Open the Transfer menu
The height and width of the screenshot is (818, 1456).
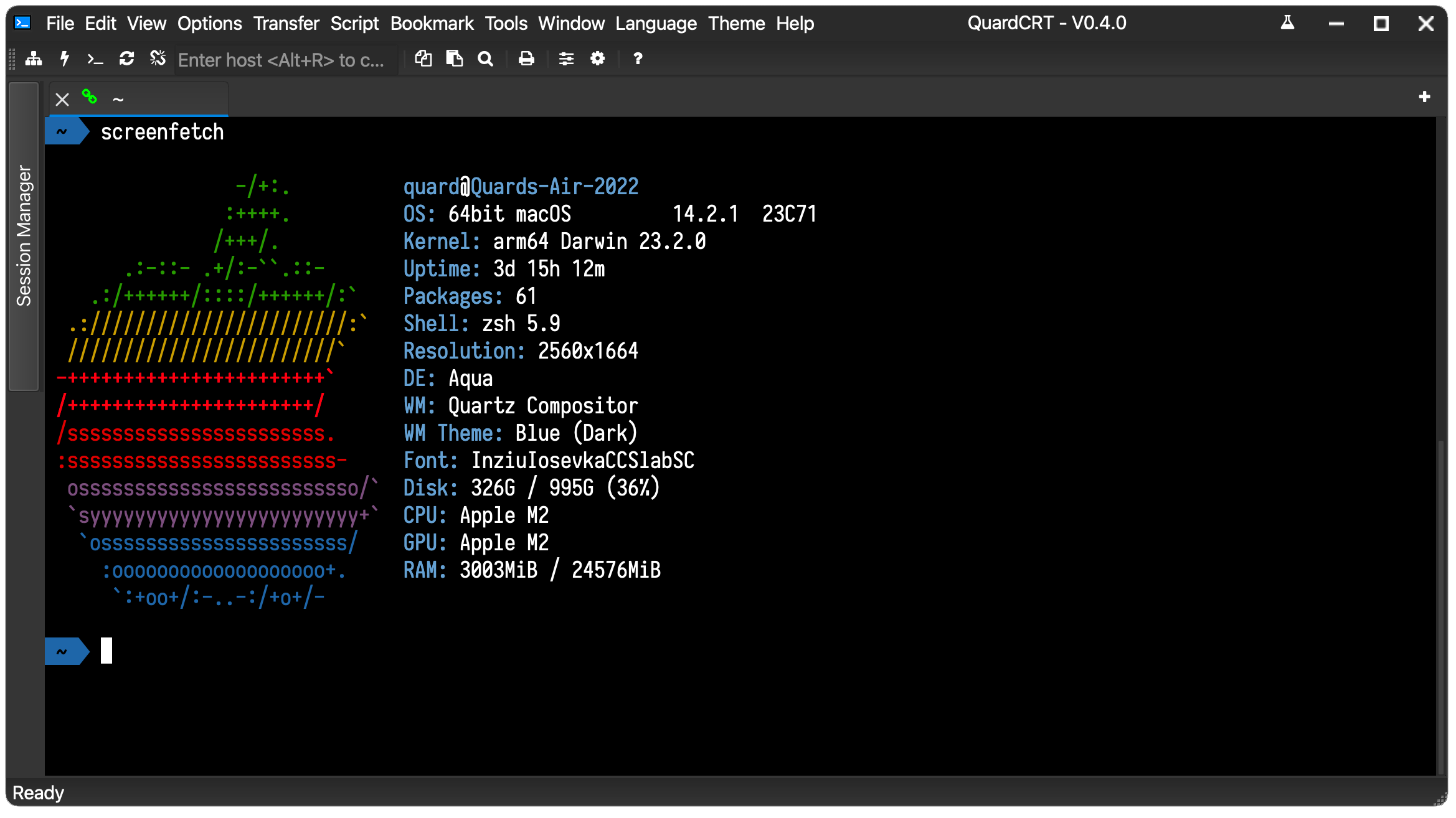pos(286,24)
